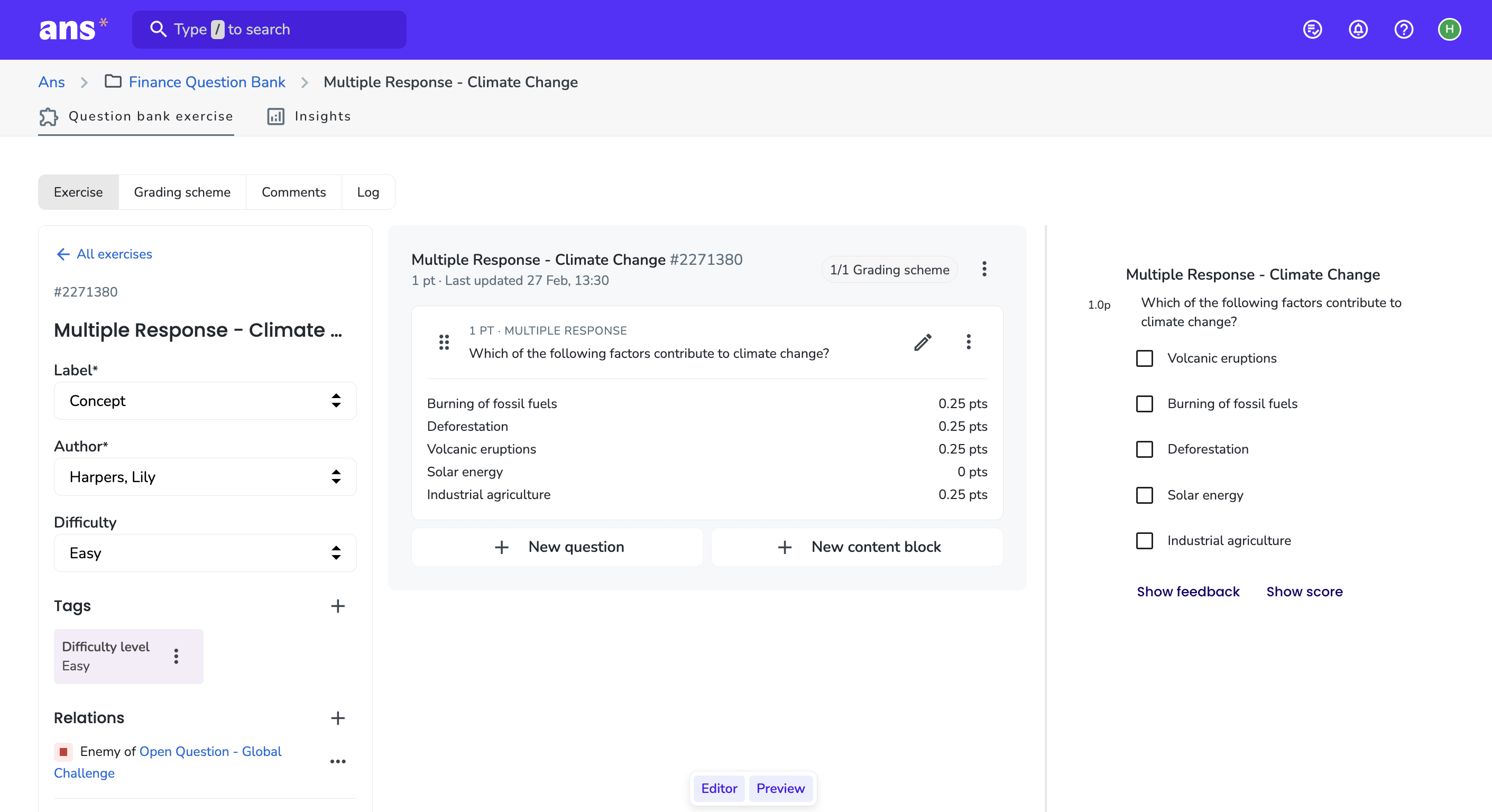Add a new tag with the plus icon
The height and width of the screenshot is (812, 1492).
pyautogui.click(x=338, y=606)
